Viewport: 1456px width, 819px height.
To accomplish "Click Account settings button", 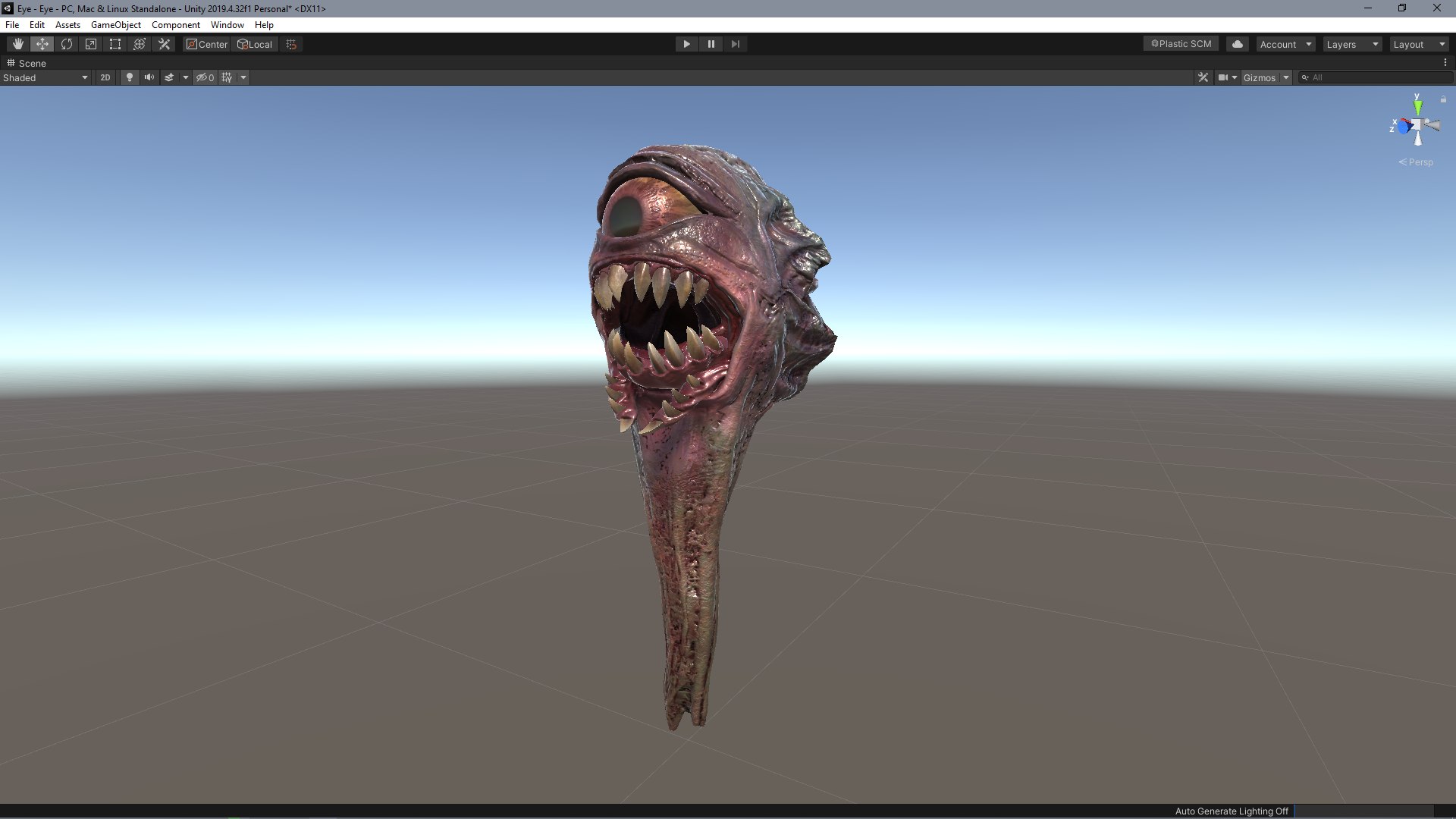I will coord(1284,44).
